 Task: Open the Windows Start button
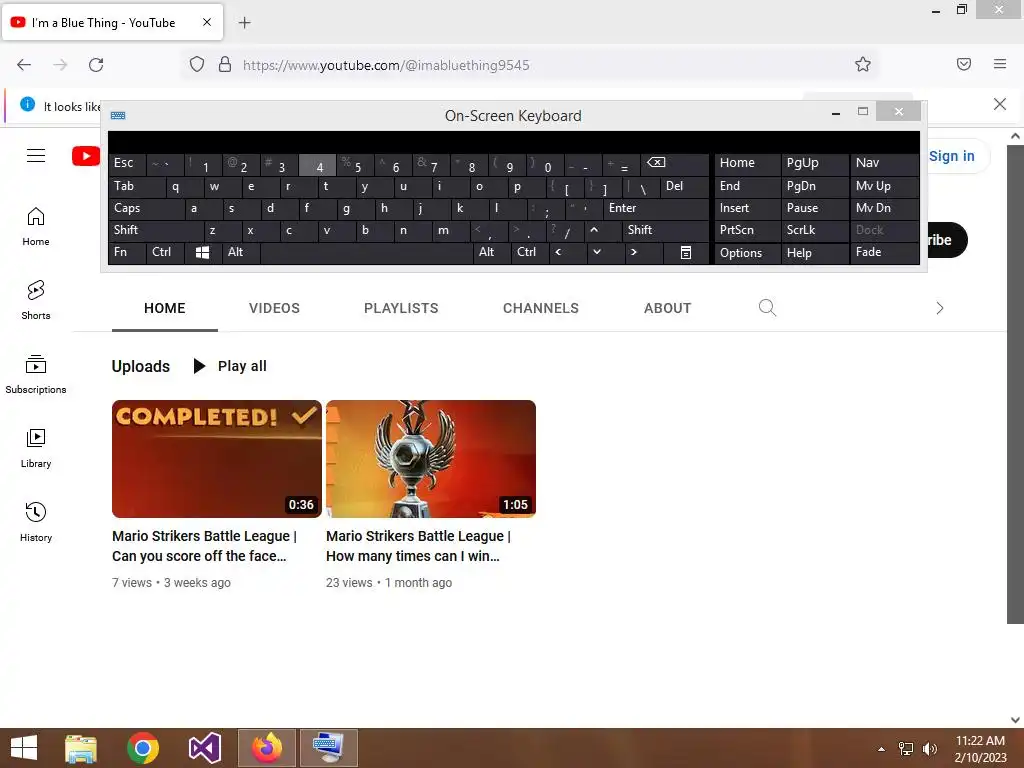tap(24, 748)
